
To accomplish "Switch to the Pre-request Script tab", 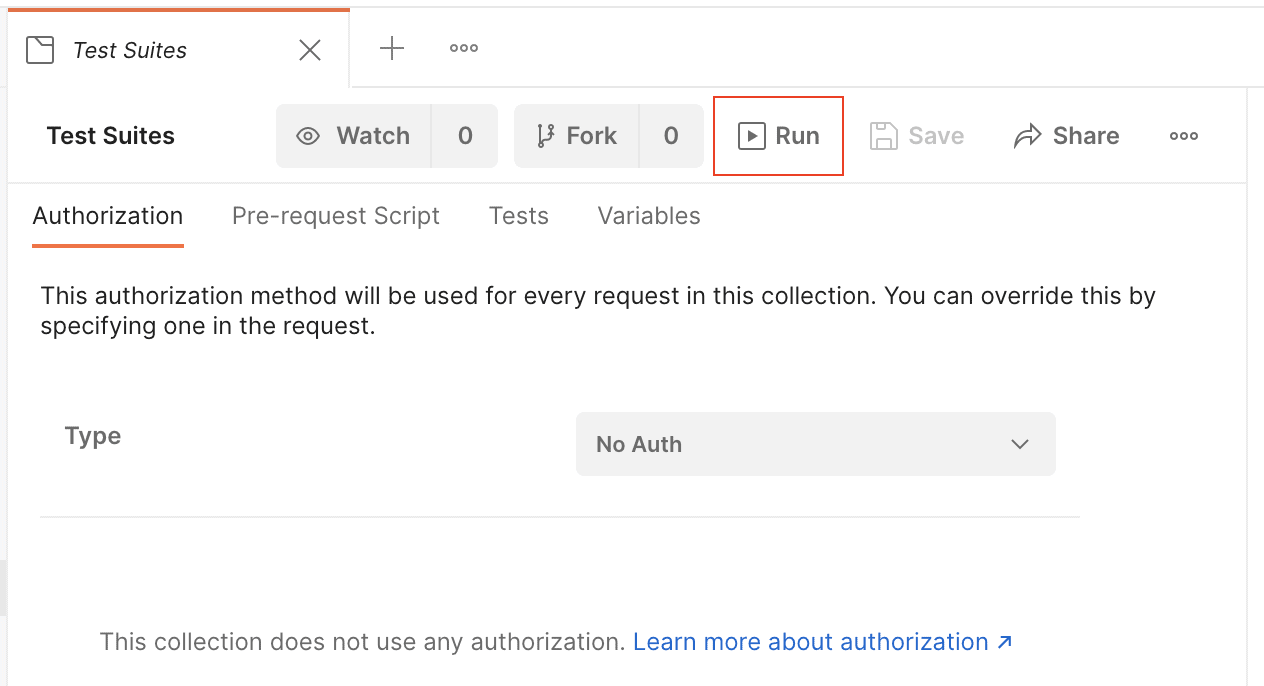I will point(336,216).
